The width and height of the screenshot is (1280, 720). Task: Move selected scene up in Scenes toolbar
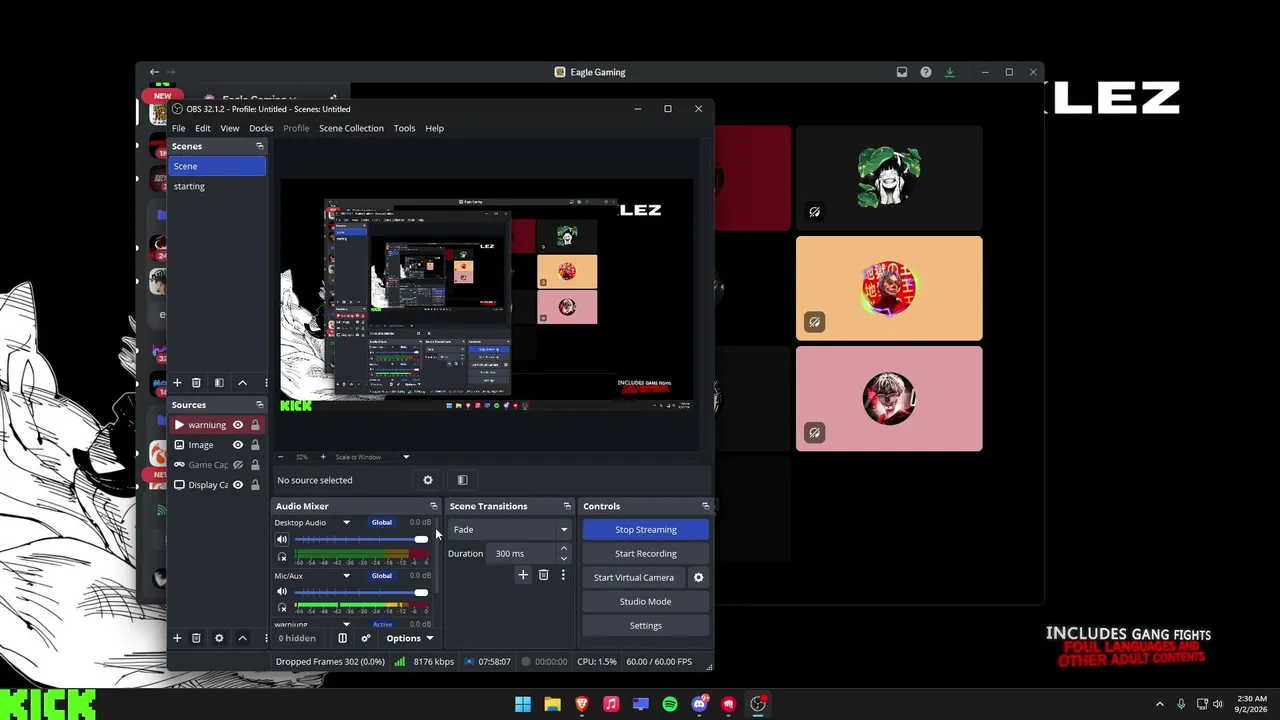pos(242,383)
